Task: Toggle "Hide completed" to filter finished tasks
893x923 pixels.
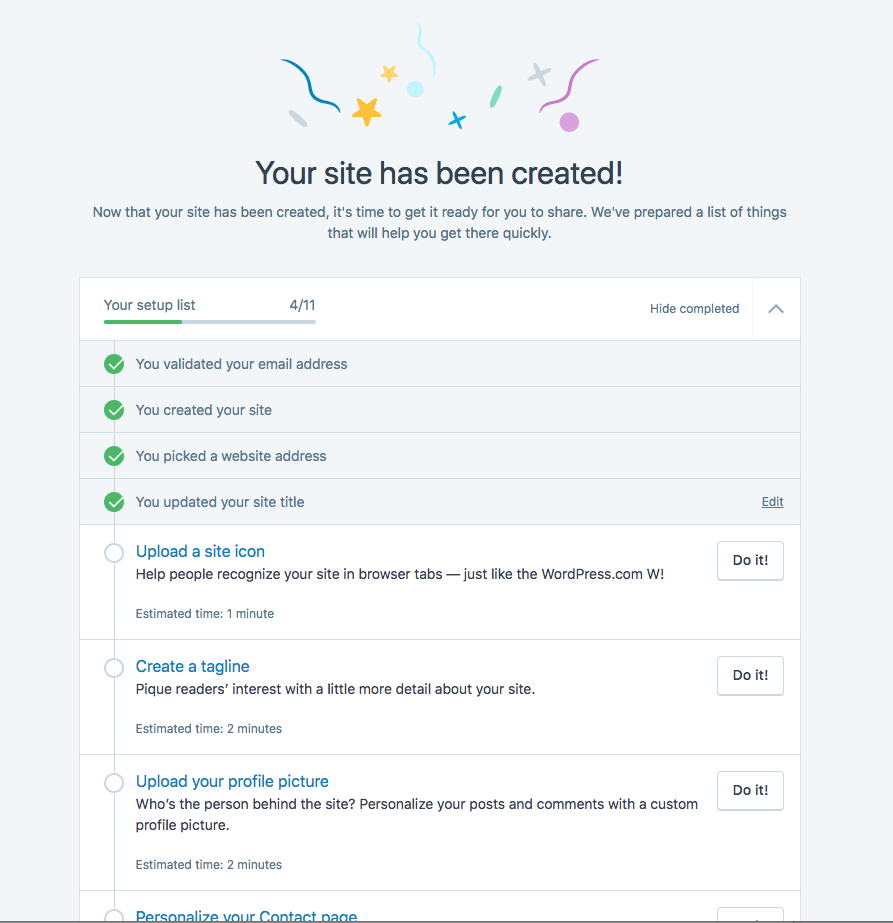Action: coord(694,308)
